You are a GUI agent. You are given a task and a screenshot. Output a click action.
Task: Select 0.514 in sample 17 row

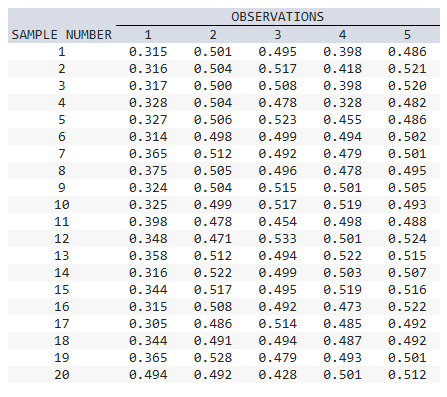point(277,324)
